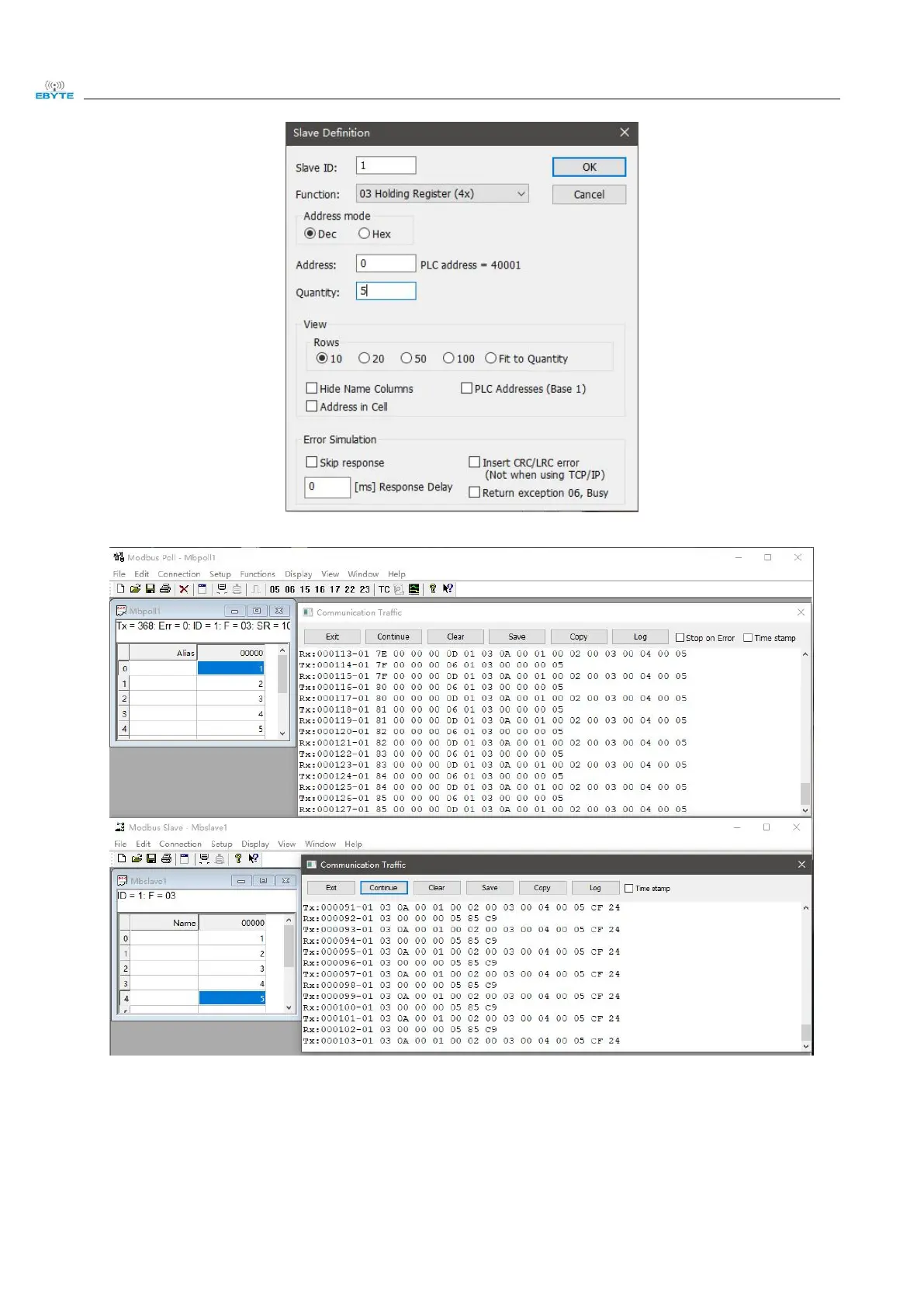Click the Save icon in Modbus Poll toolbar
The image size is (924, 1307).
[150, 589]
